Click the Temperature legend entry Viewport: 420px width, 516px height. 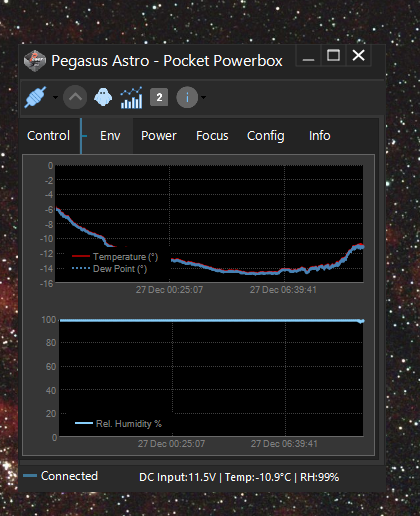(x=115, y=257)
